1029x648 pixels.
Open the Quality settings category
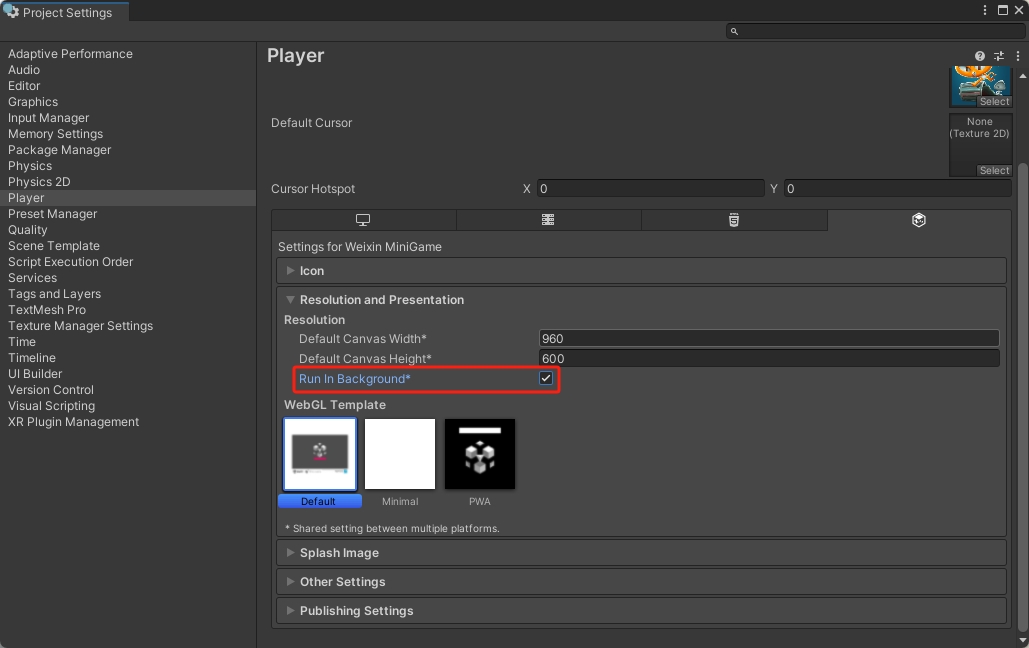click(28, 230)
